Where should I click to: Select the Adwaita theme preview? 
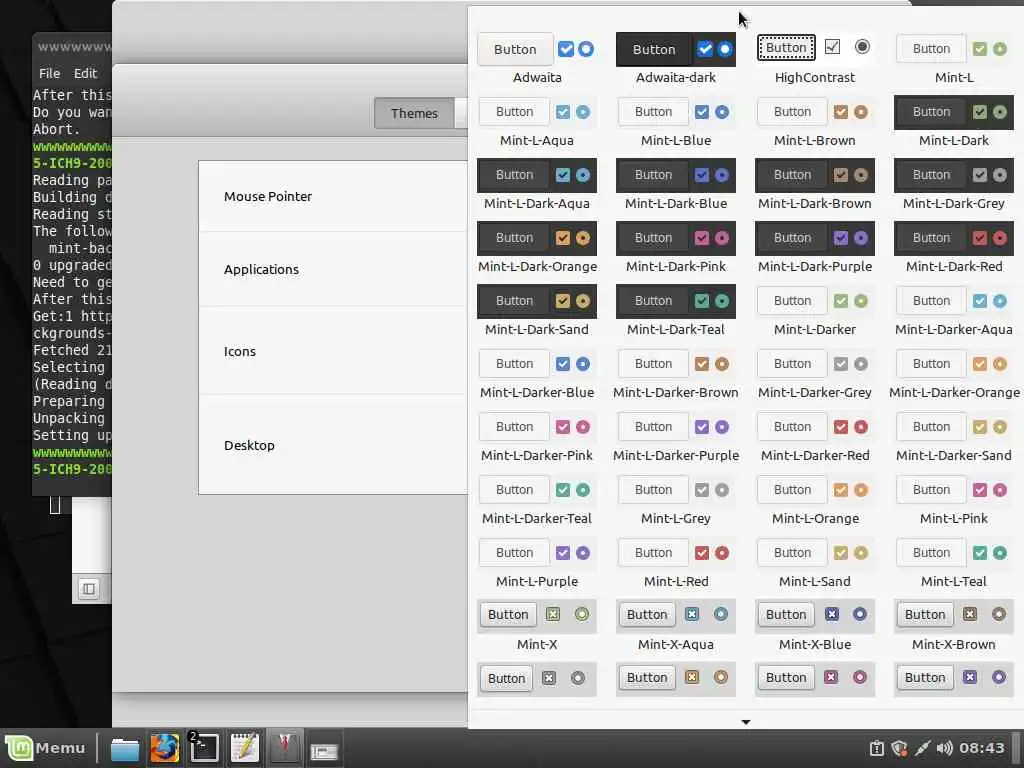click(x=537, y=59)
